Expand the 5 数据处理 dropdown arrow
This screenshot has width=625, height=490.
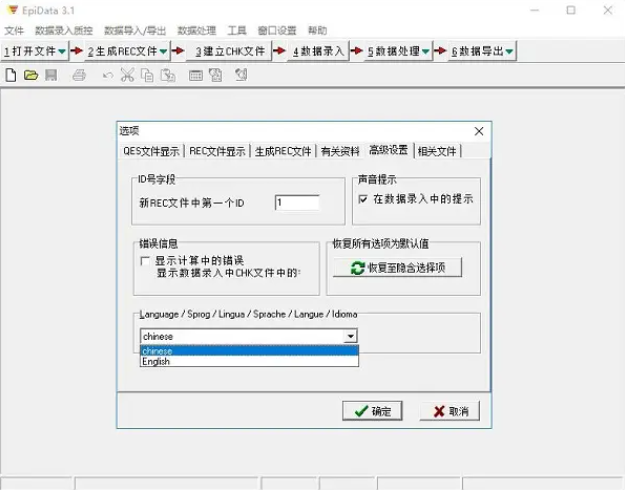tap(426, 51)
